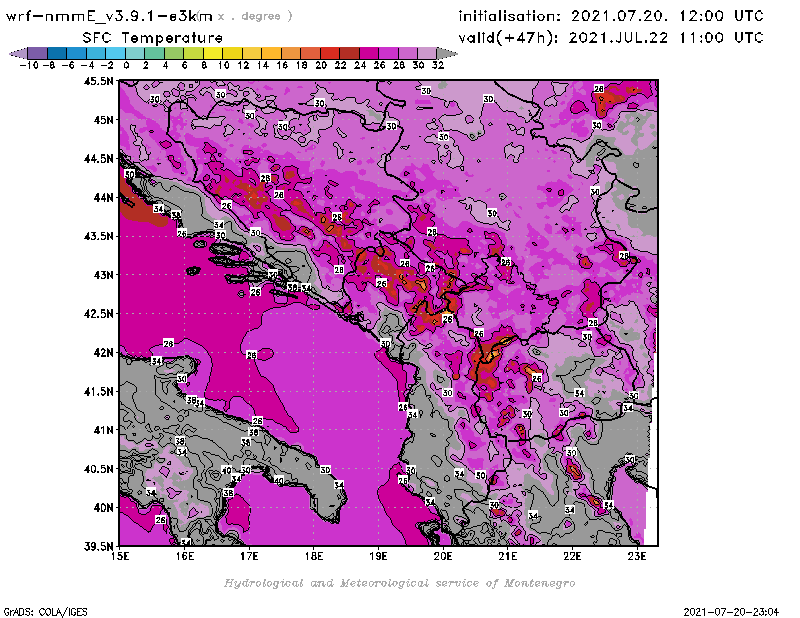This screenshot has width=800, height=618.
Task: Click the 42N latitude axis label
Action: click(103, 353)
